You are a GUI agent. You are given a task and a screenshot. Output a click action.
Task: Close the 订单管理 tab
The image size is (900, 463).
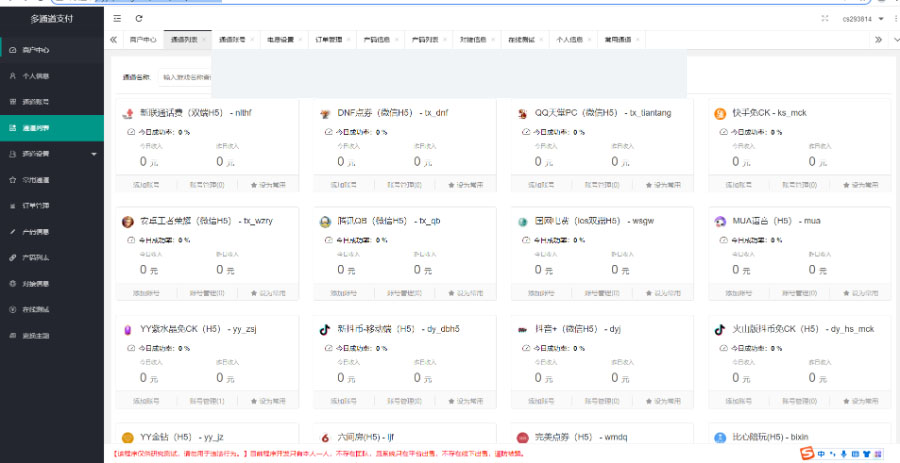click(348, 40)
